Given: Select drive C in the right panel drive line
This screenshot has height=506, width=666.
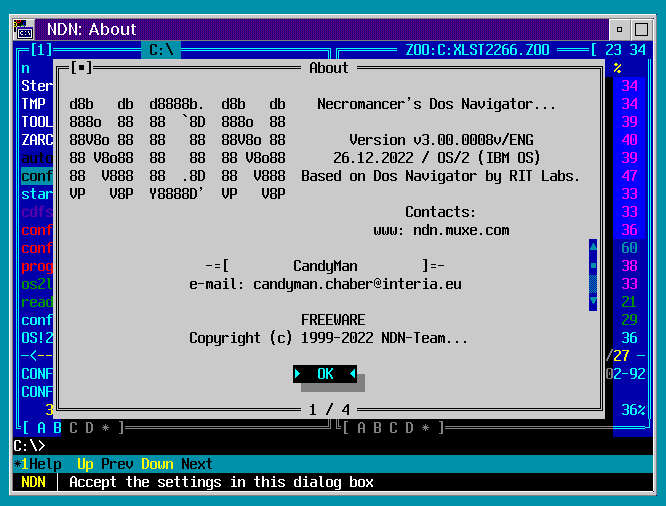Looking at the screenshot, I should click(393, 427).
